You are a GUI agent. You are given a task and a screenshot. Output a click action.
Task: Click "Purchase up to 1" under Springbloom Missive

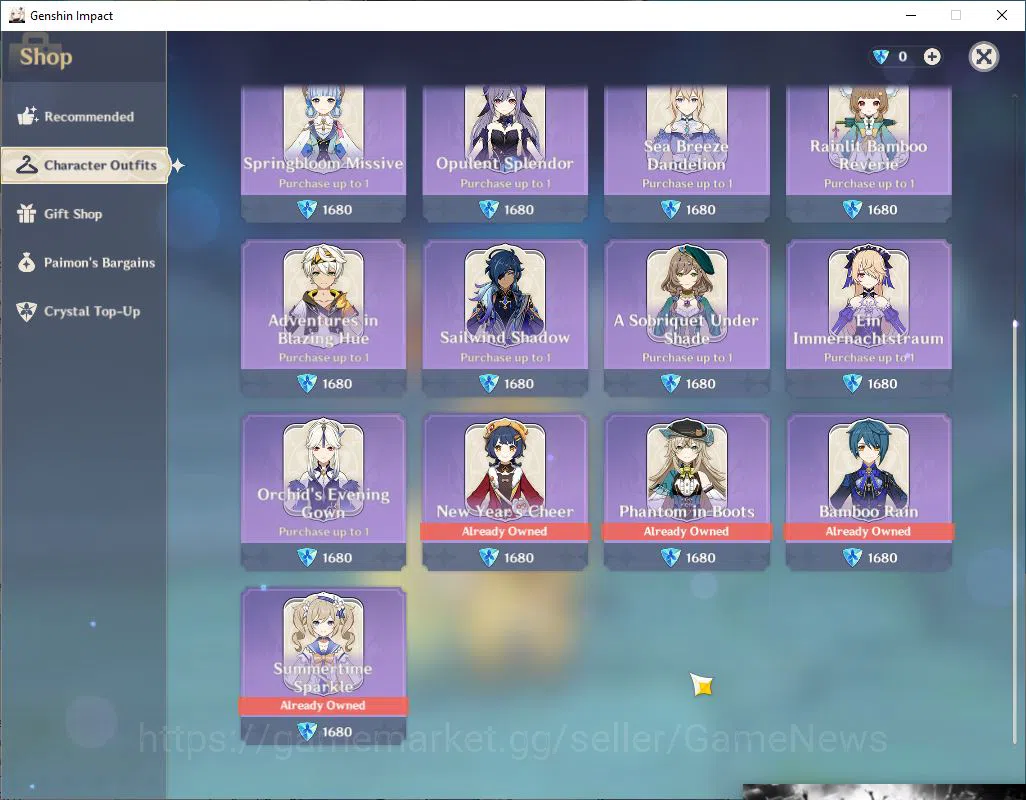pos(323,184)
